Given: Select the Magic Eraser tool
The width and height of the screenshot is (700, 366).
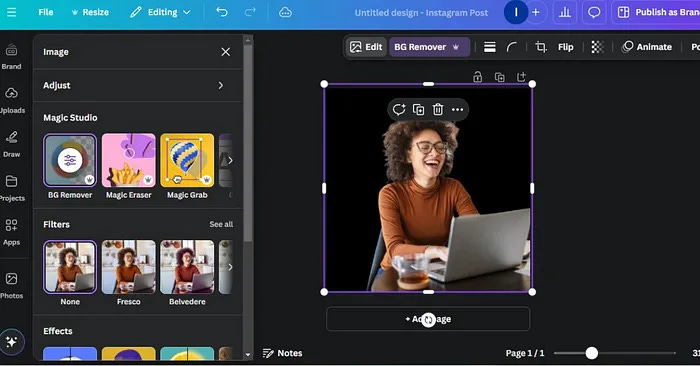Looking at the screenshot, I should point(129,160).
